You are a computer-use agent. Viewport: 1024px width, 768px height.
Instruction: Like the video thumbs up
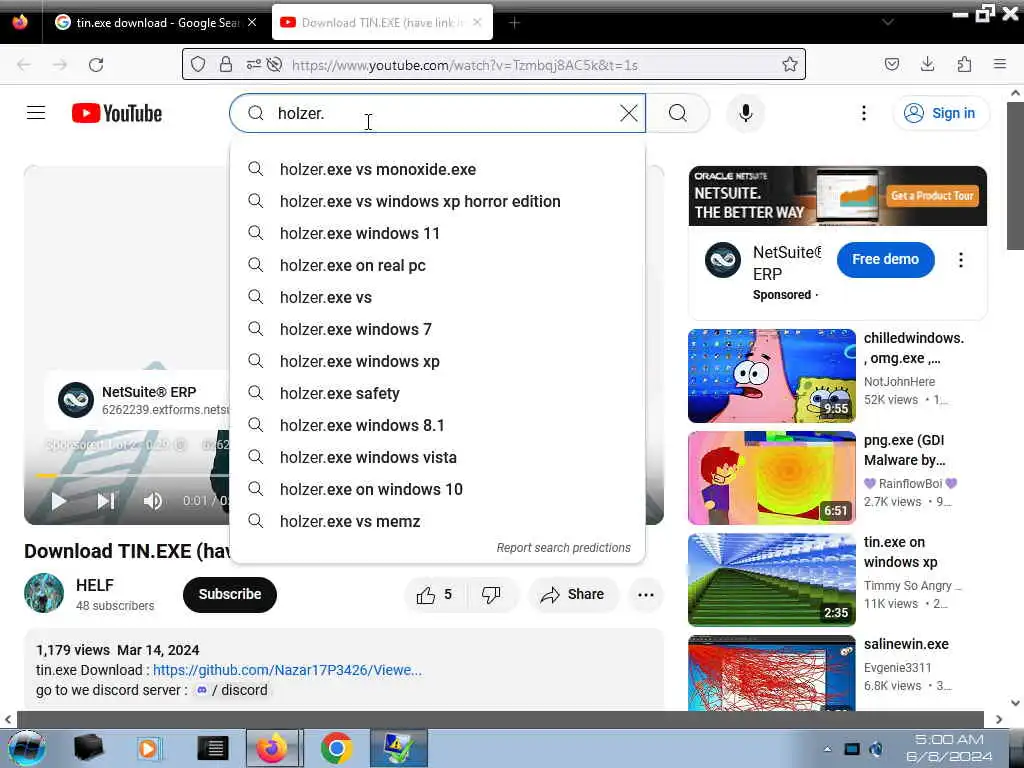click(x=434, y=594)
